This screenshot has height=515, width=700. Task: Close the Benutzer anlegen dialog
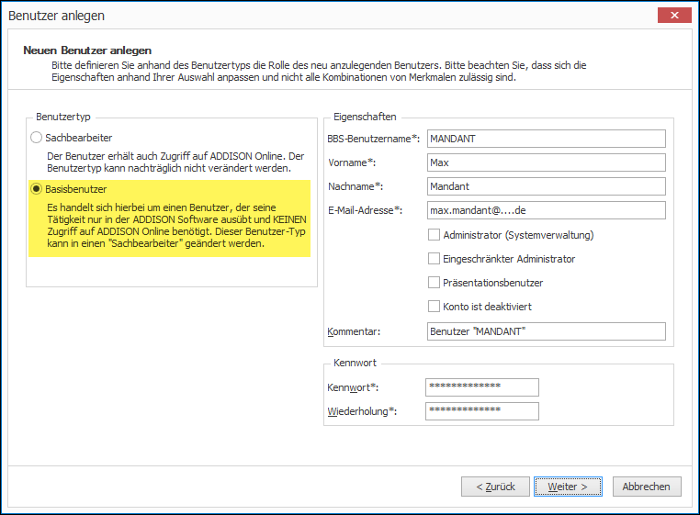click(x=675, y=15)
